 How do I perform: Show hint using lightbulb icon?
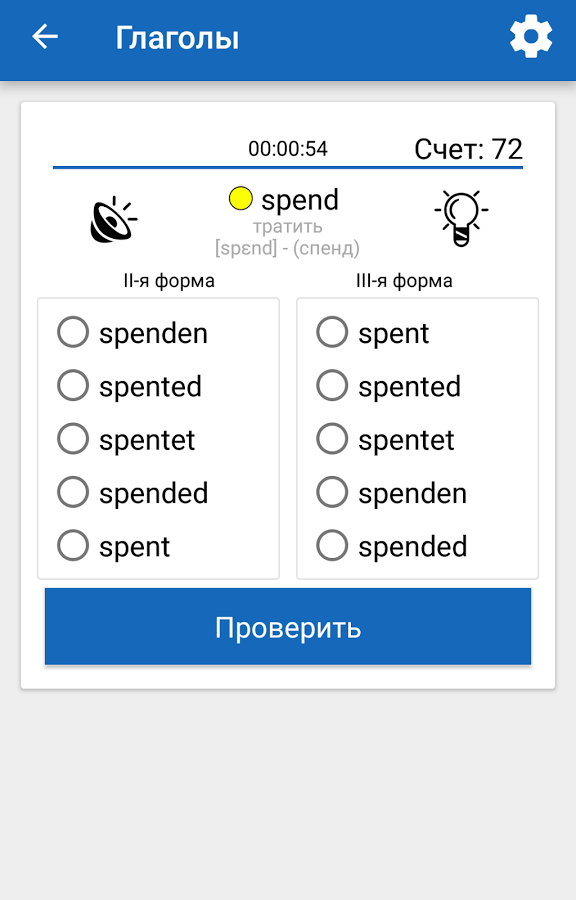[x=461, y=218]
